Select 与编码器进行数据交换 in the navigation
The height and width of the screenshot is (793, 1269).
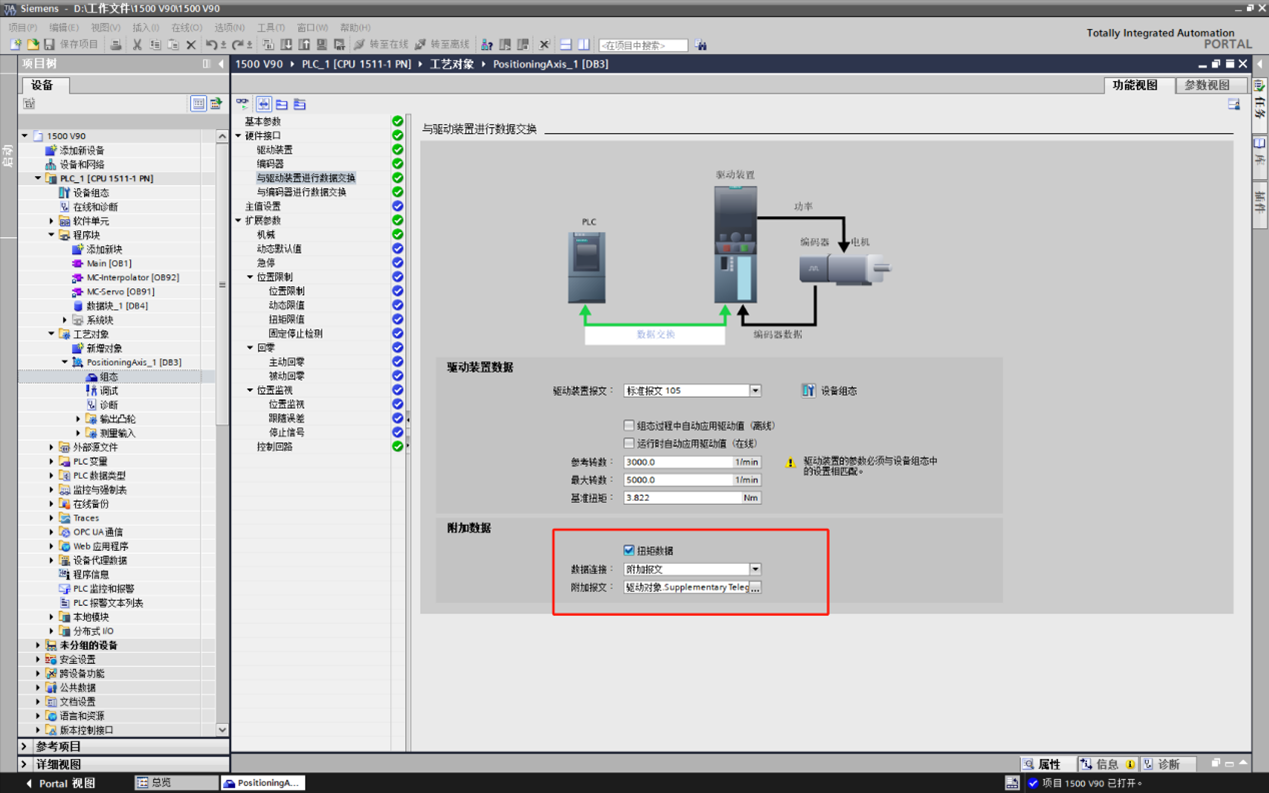point(301,192)
